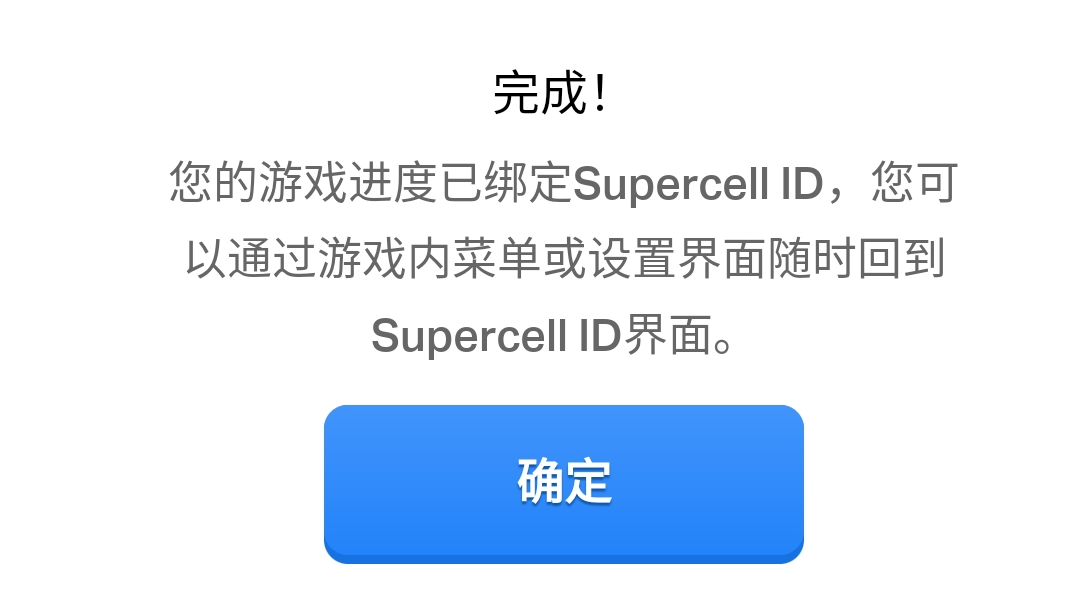Click the words 随时回到 in the message
Viewport: 1080px width, 606px height.
click(x=855, y=259)
